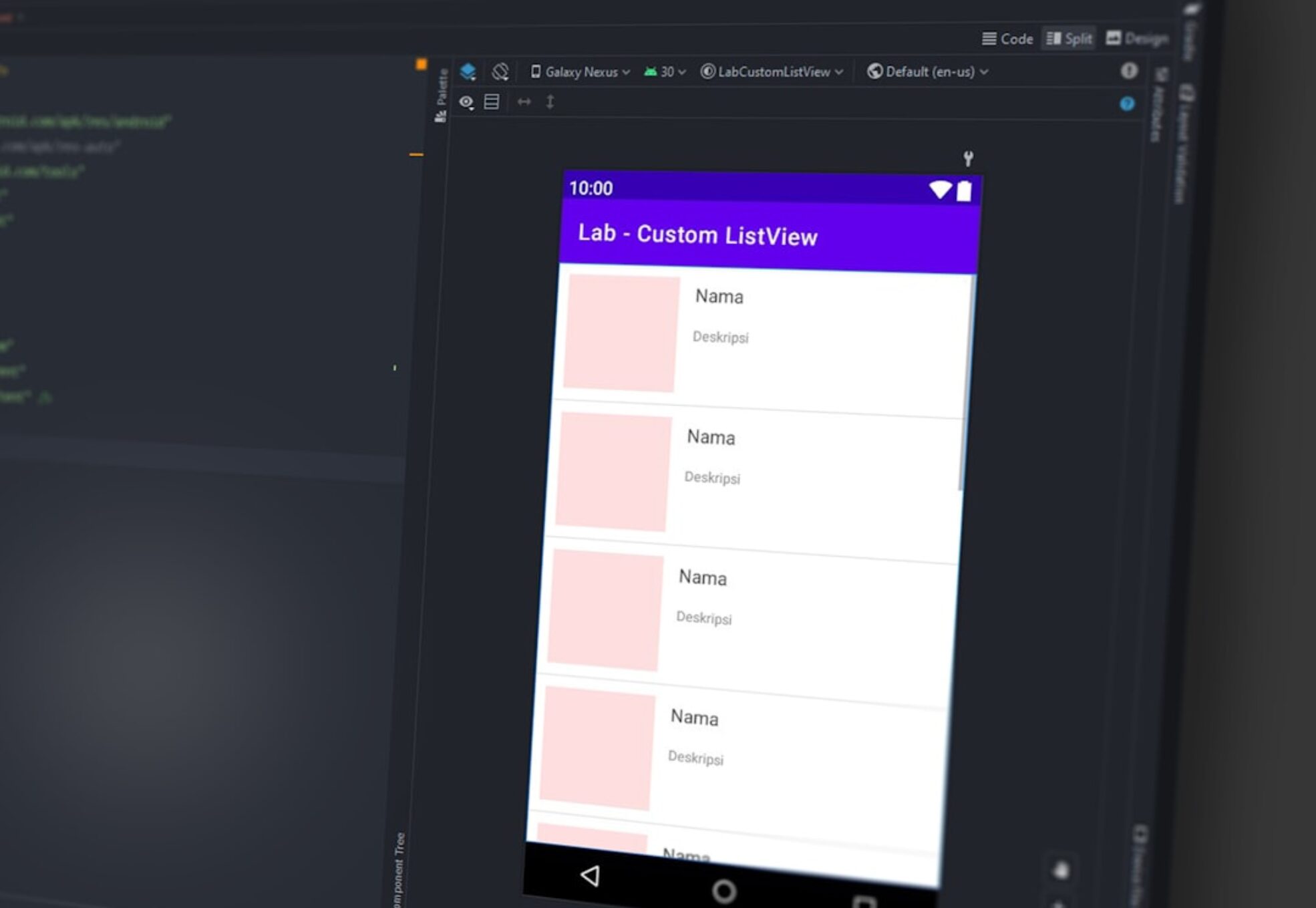1316x908 pixels.
Task: Switch to the Split view tab
Action: point(1069,39)
